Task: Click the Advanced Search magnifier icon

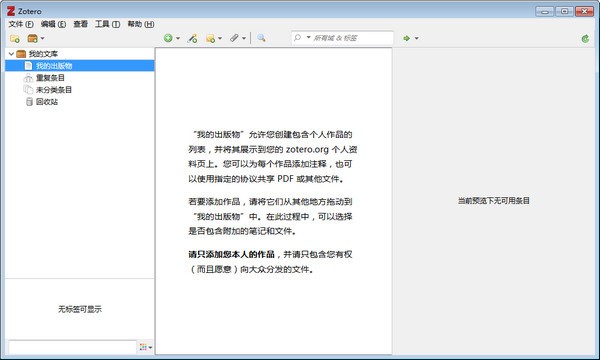Action: click(x=261, y=38)
